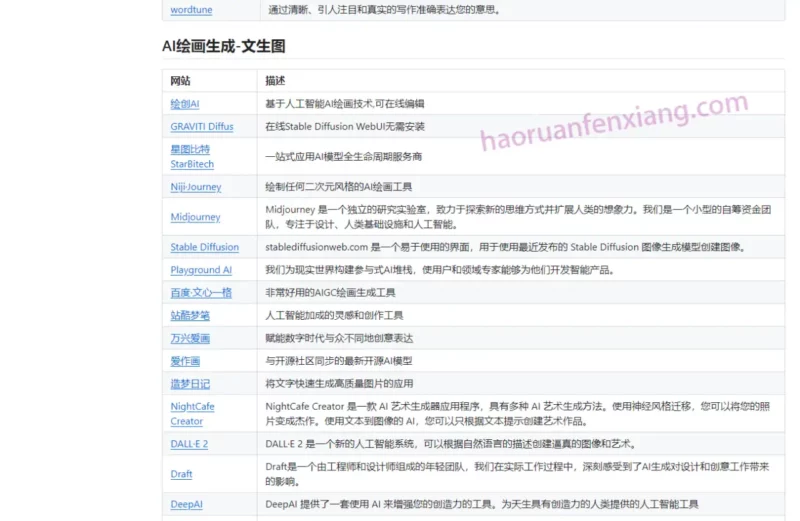Click description 非常好用的AIGC绘画生成工具
This screenshot has width=800, height=521.
tap(330, 292)
